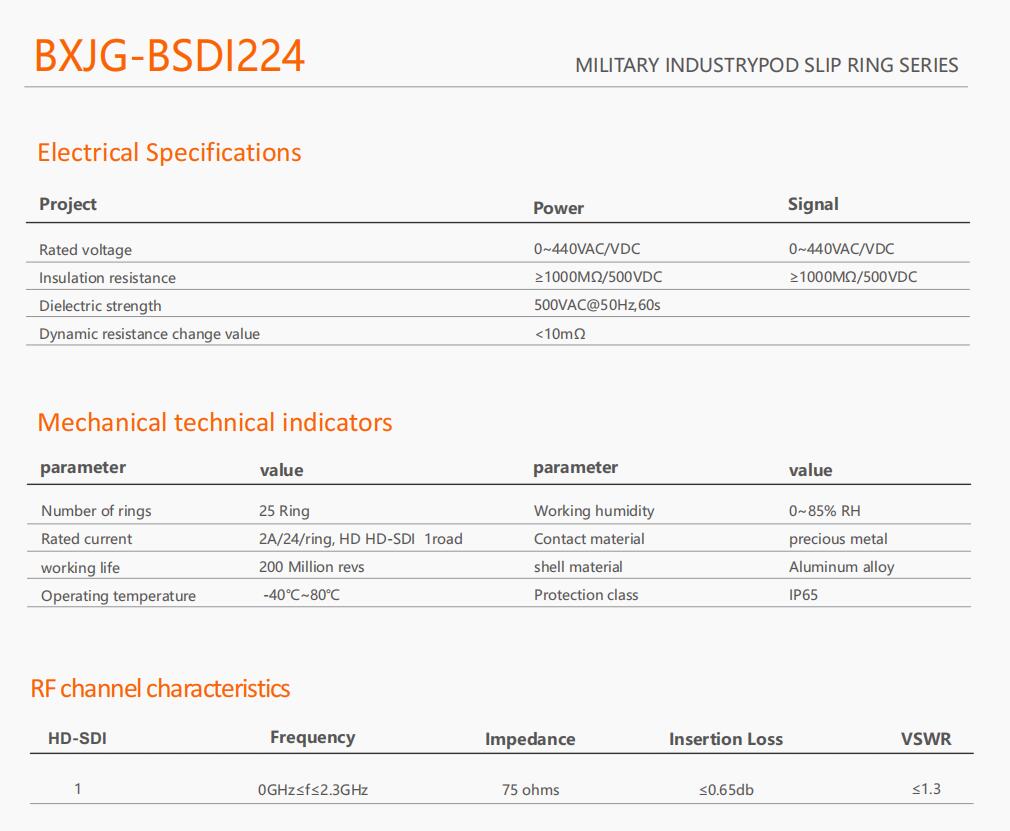Click the ≤1.3 VSWR value
The height and width of the screenshot is (831, 1010).
click(x=926, y=789)
